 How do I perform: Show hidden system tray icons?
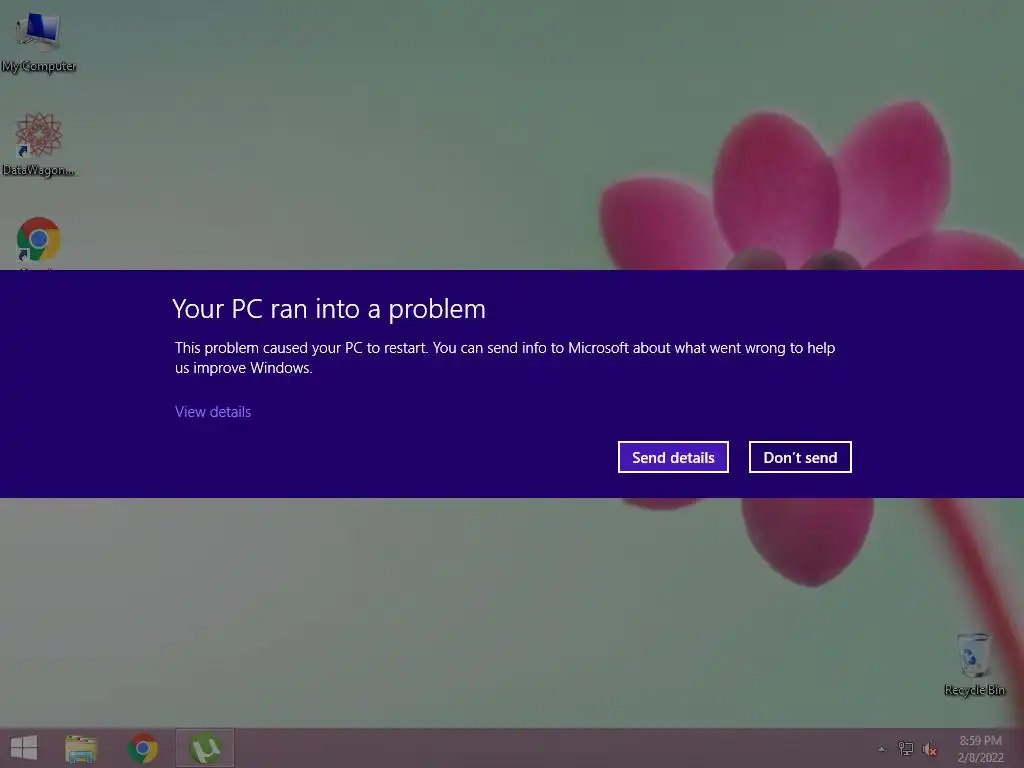click(x=882, y=749)
